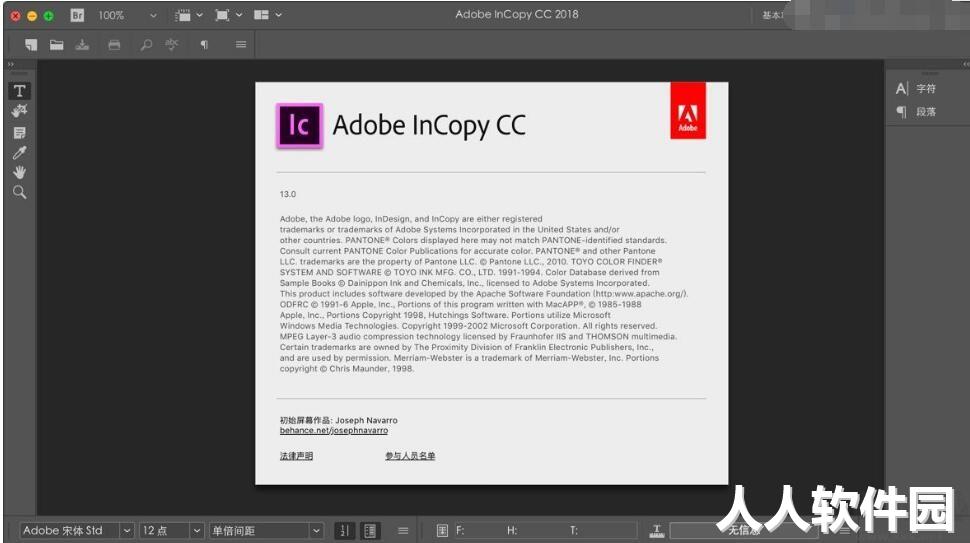
Task: Minimize the window with yellow button
Action: pos(32,15)
